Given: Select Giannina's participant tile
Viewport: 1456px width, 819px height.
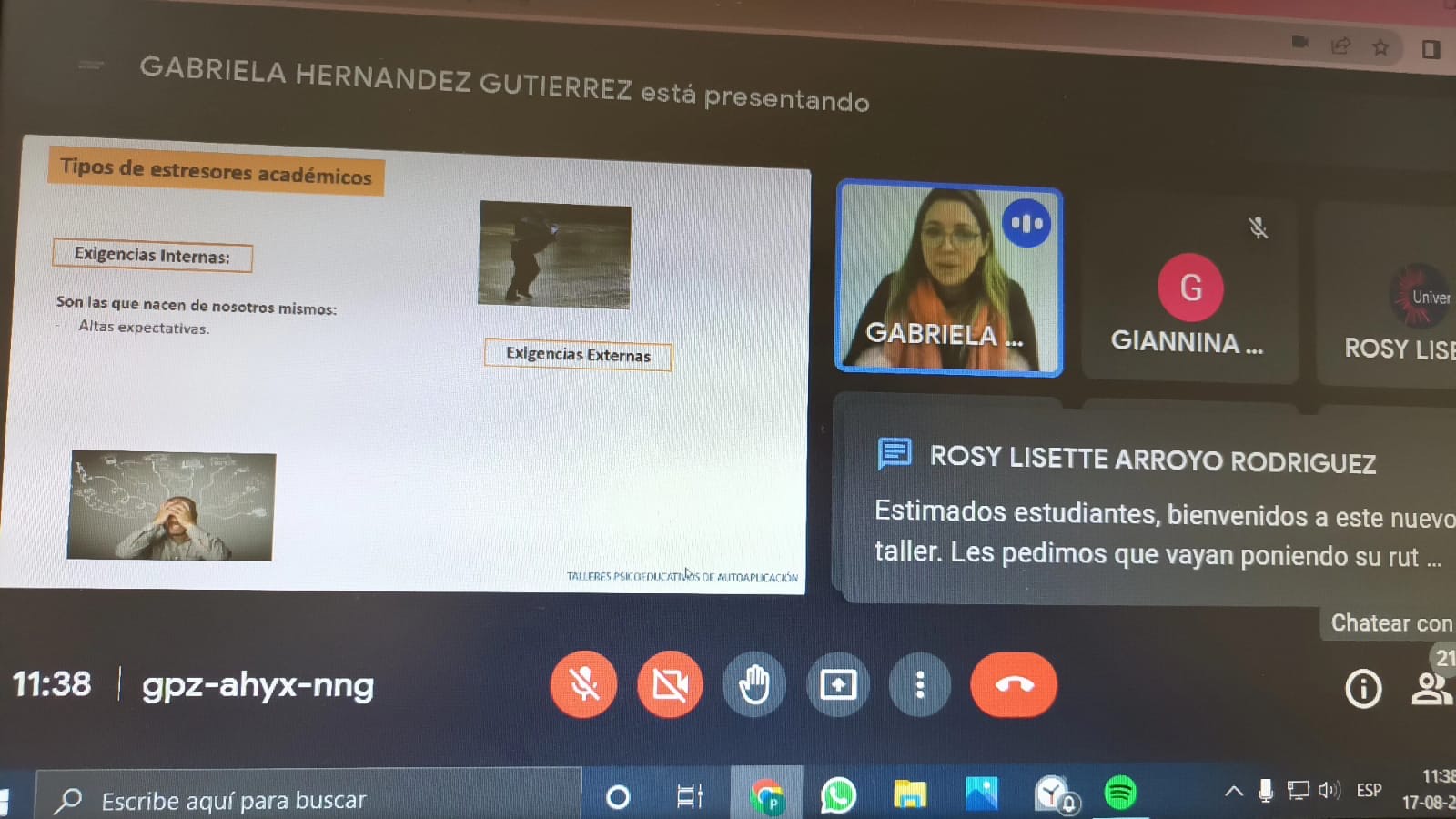Looking at the screenshot, I should coord(1188,289).
